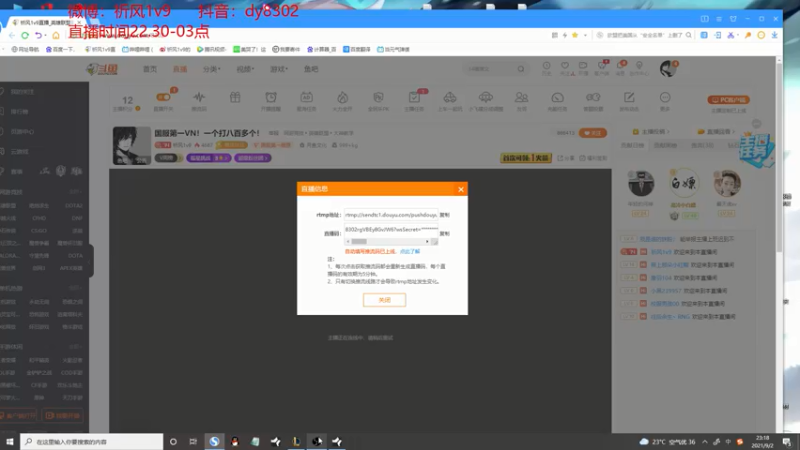The image size is (800, 450).
Task: Click the browser back arrow
Action: 11,35
